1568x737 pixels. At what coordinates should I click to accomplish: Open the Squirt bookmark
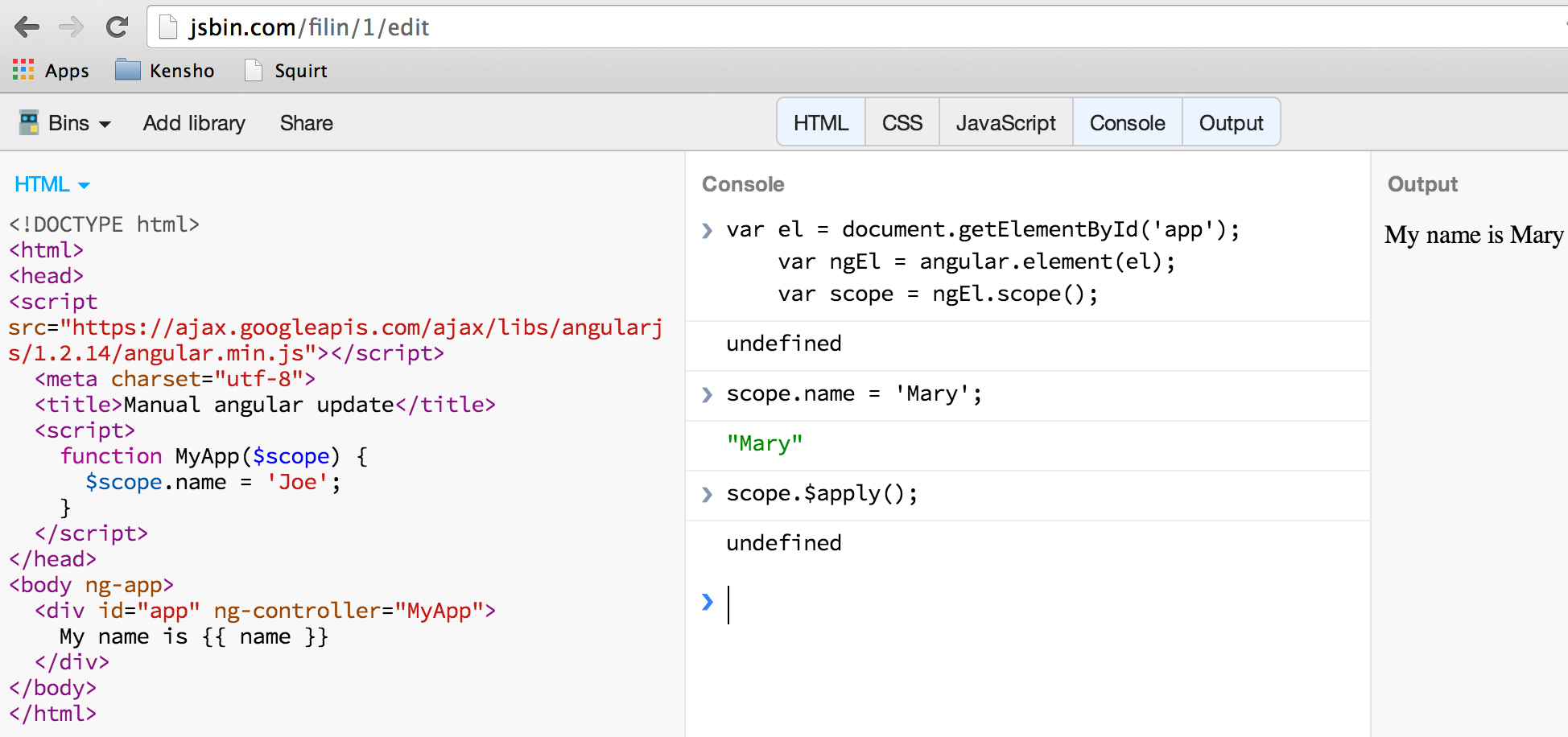pyautogui.click(x=286, y=71)
